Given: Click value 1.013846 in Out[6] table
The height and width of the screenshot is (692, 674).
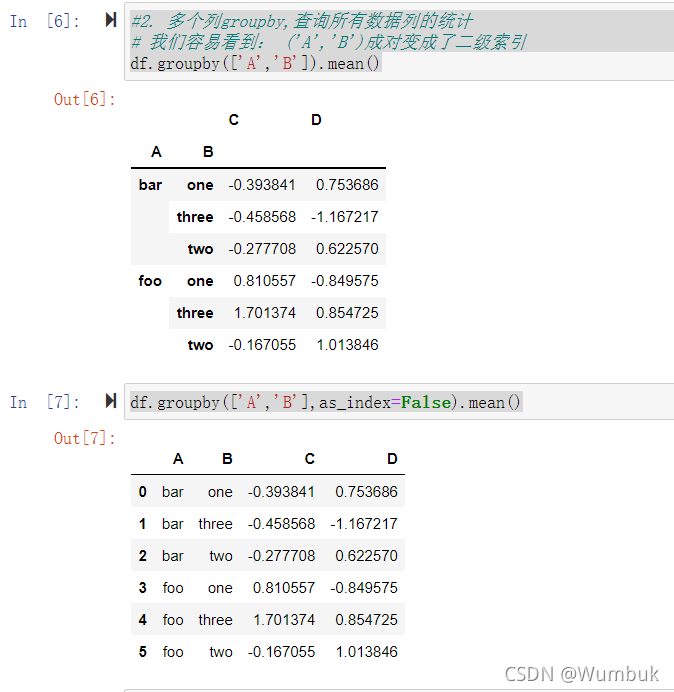Looking at the screenshot, I should (347, 345).
